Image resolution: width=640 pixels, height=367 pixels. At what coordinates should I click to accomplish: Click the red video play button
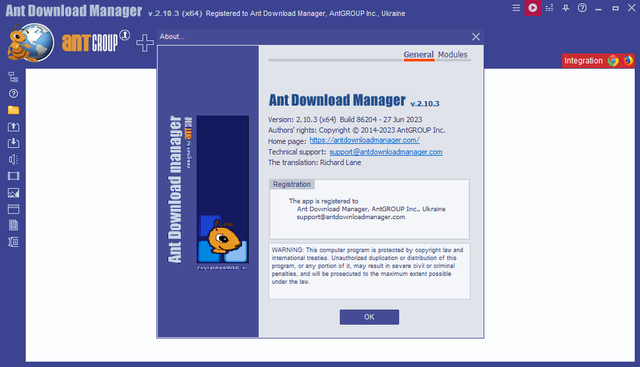tap(533, 8)
